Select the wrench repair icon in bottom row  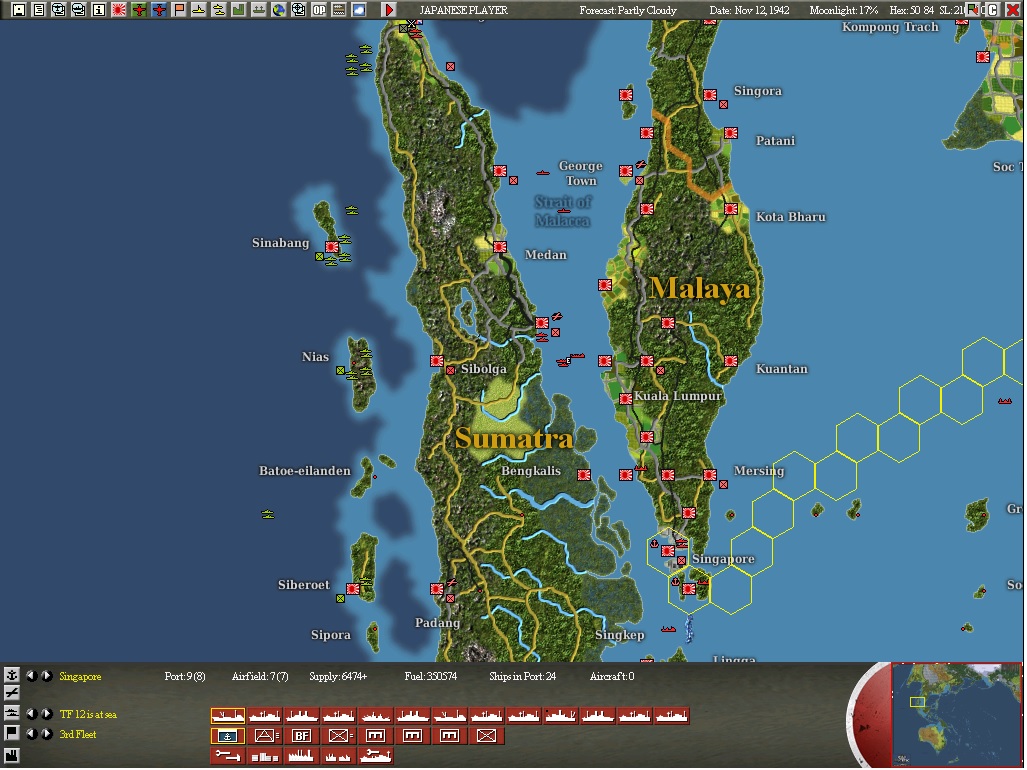228,756
